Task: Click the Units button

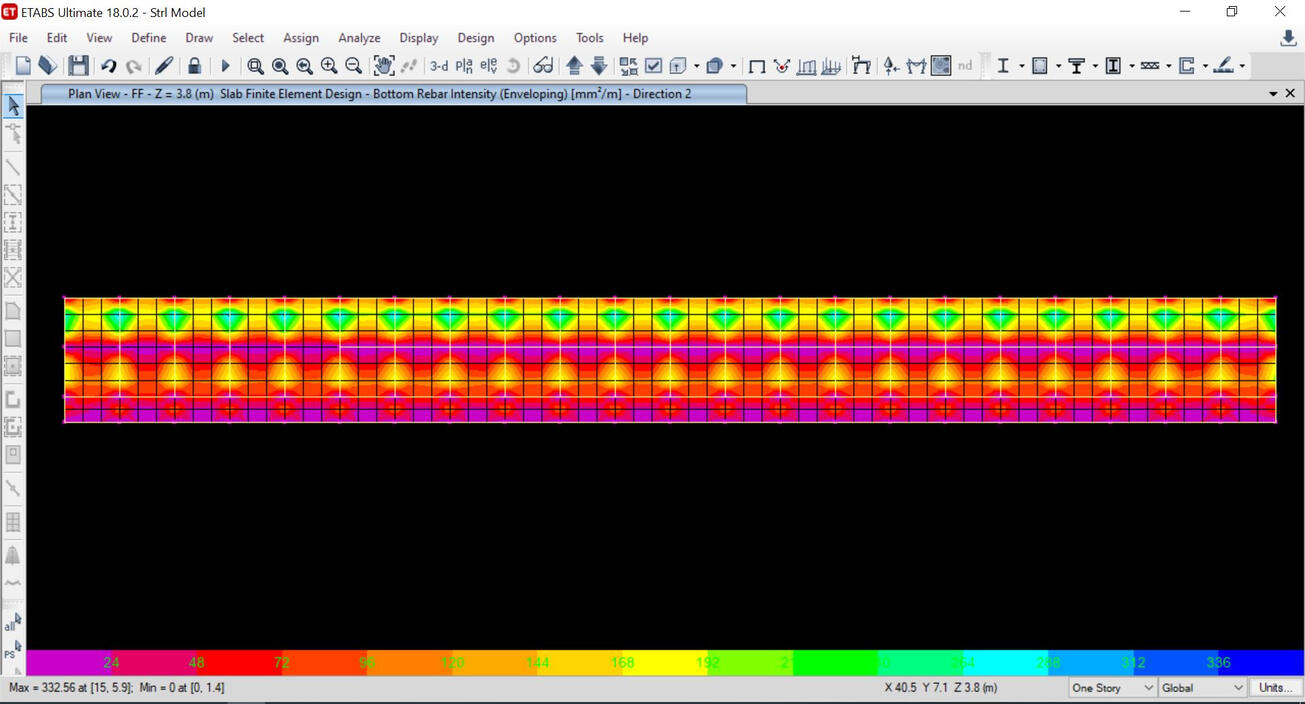Action: [1275, 688]
